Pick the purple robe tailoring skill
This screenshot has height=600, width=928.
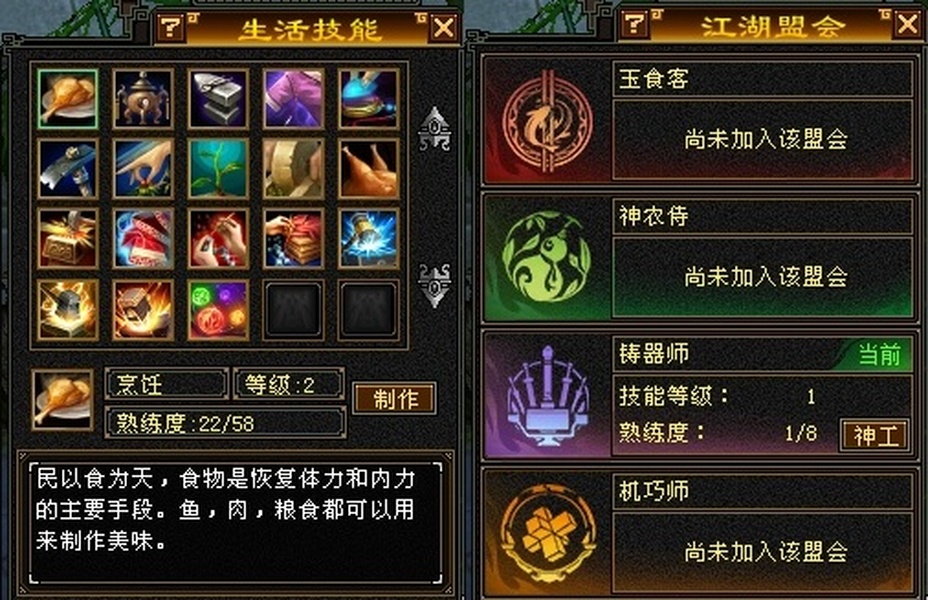coord(293,99)
